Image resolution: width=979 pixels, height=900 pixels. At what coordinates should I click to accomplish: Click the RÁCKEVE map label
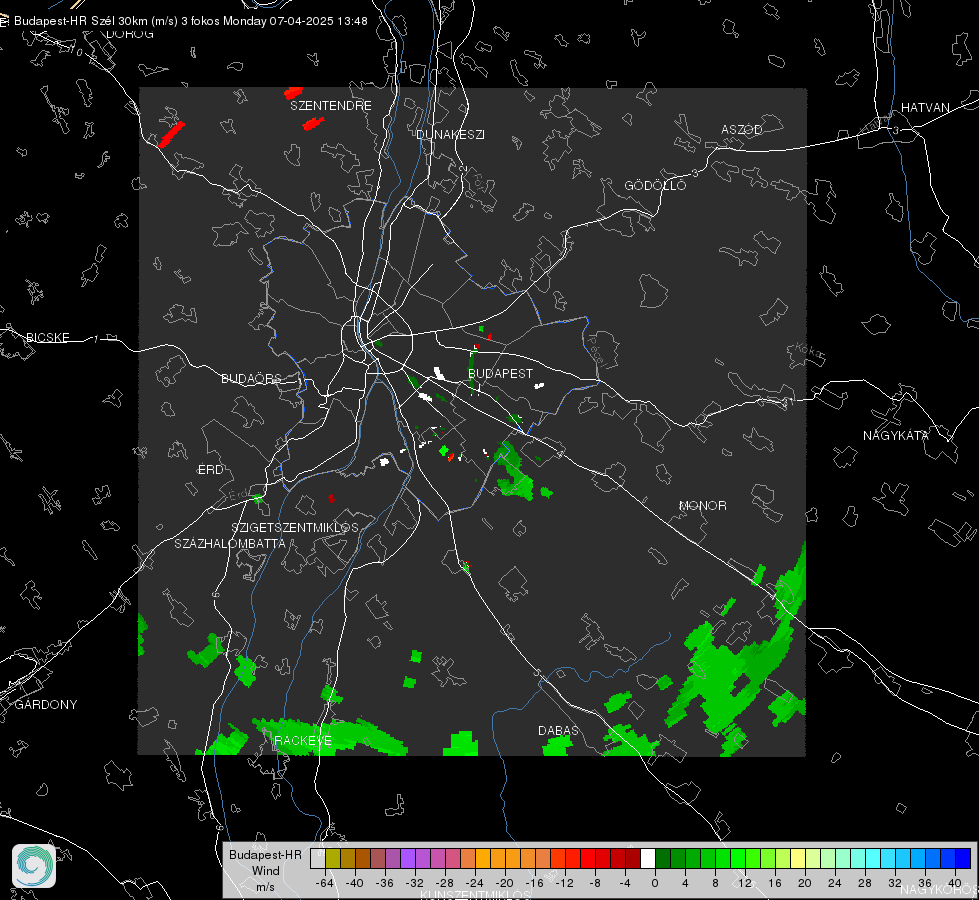click(303, 741)
